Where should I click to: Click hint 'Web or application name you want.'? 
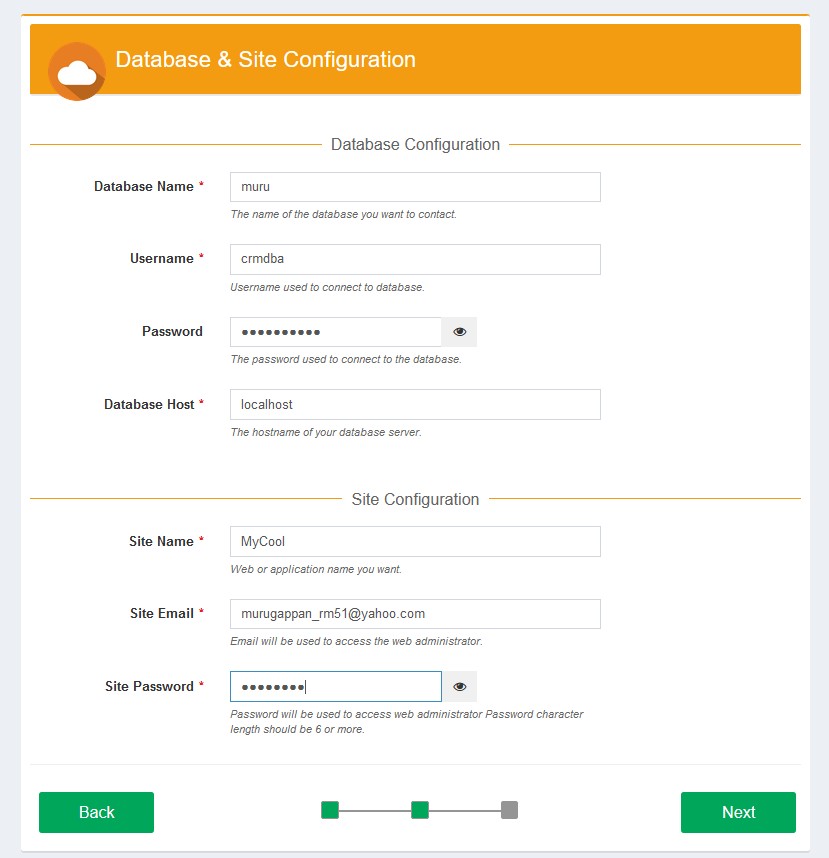[x=316, y=569]
